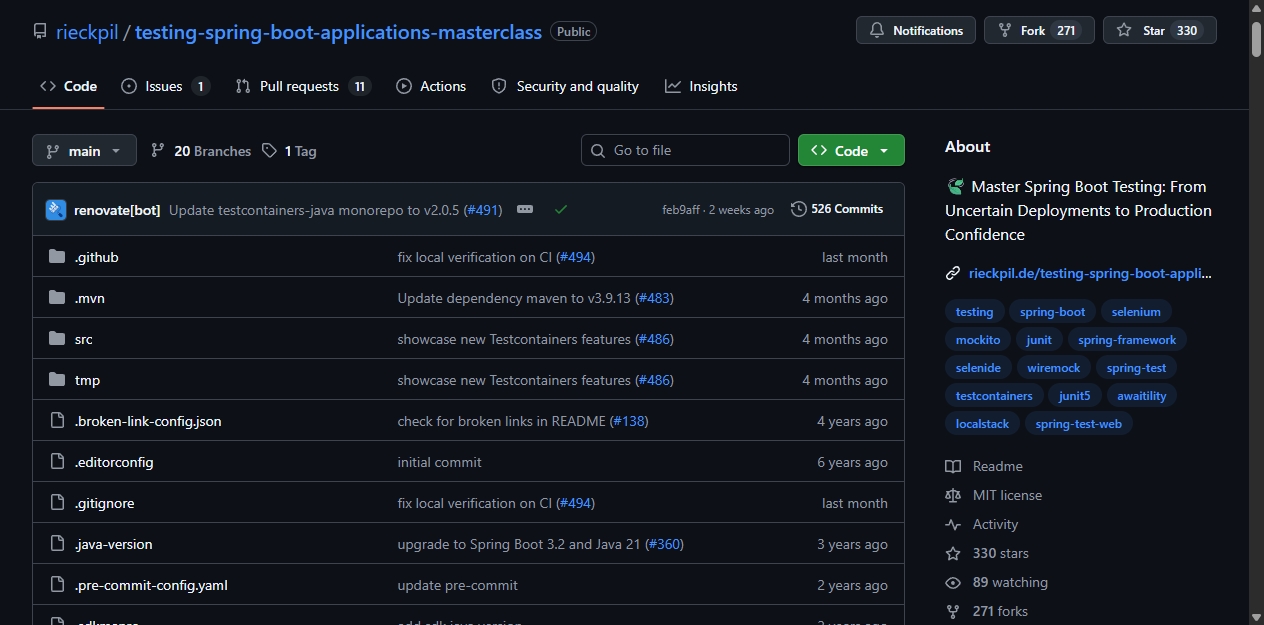This screenshot has height=625, width=1264.
Task: Click the eye icon next to 89 watching
Action: 953,582
